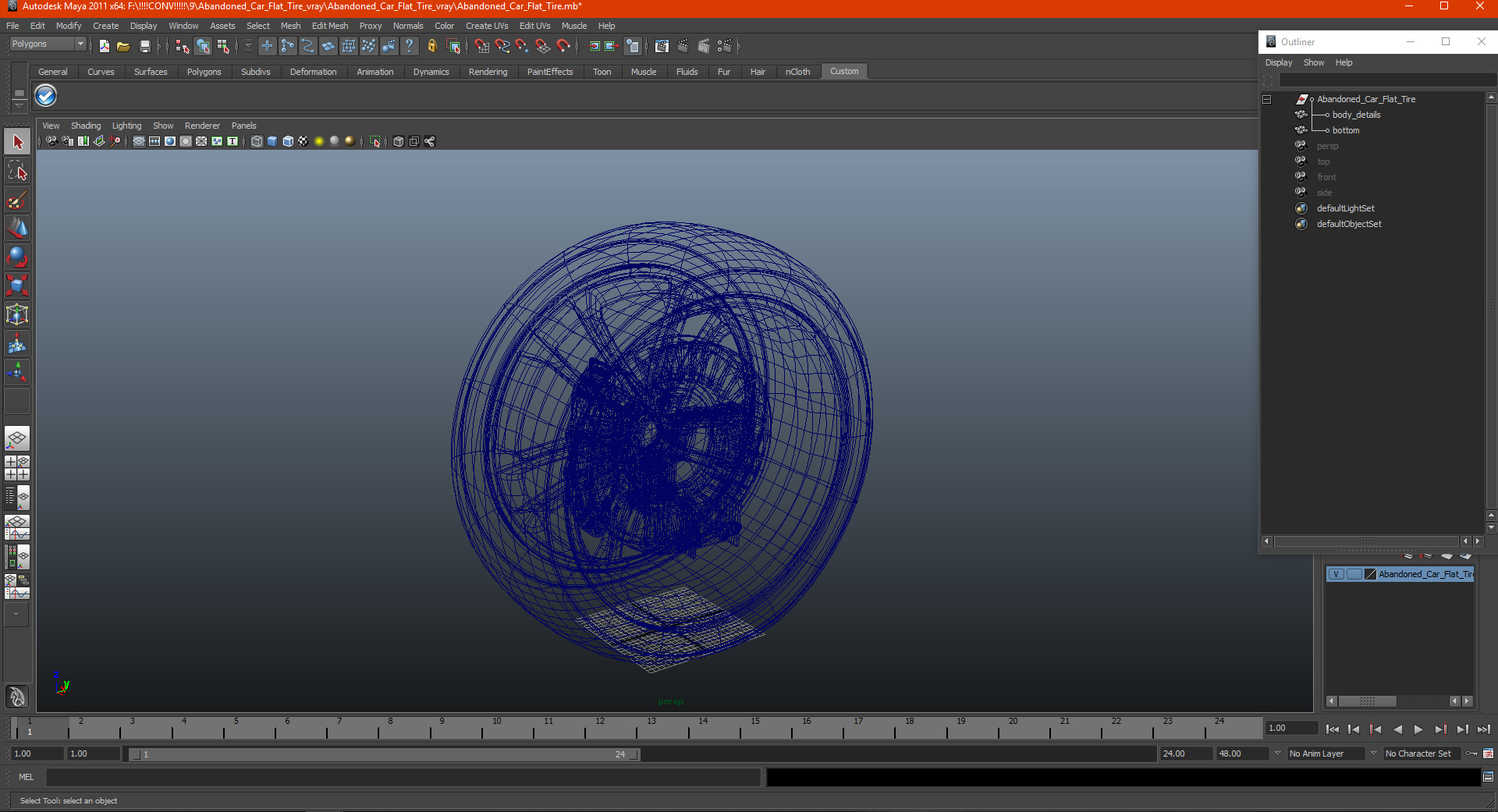The height and width of the screenshot is (812, 1498).
Task: Open the viewport Shading menu
Action: [x=86, y=126]
